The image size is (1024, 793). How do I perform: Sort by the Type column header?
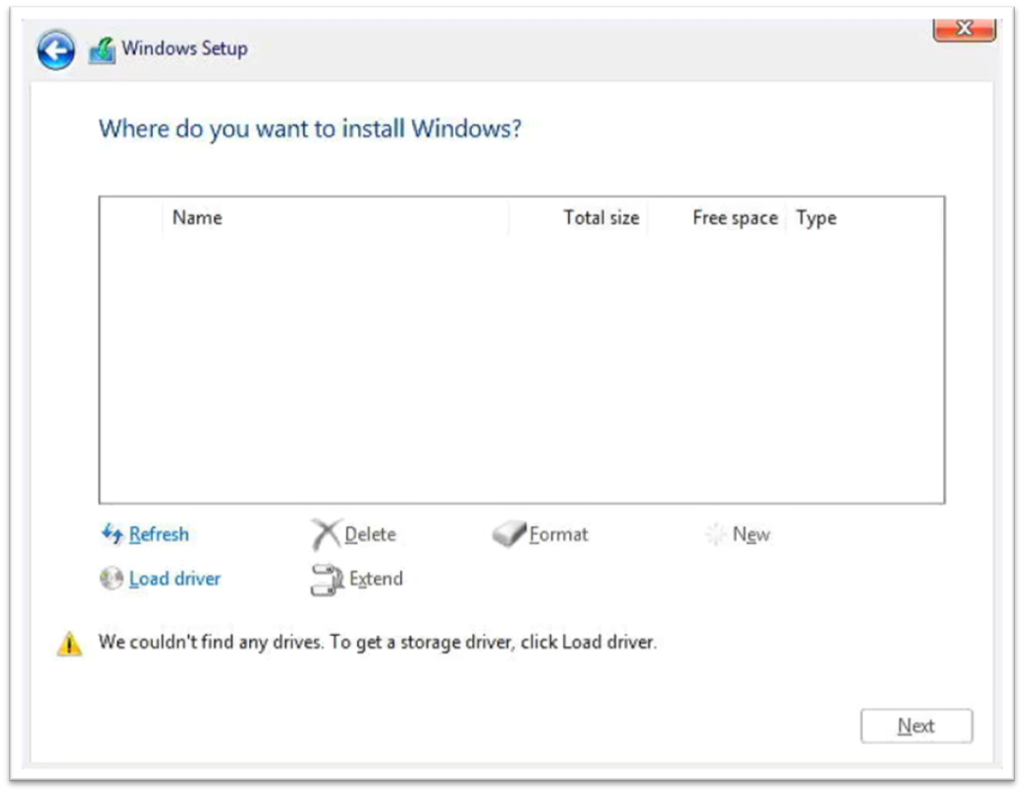click(x=816, y=218)
